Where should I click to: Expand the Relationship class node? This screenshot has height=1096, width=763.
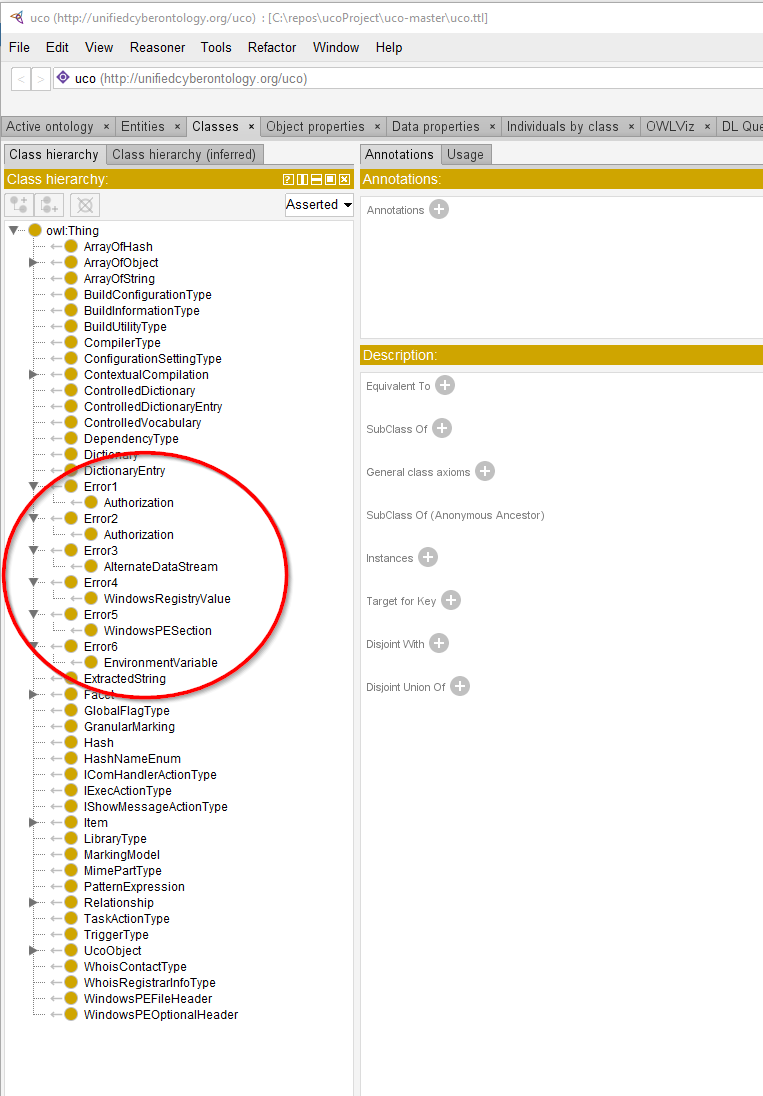(x=33, y=902)
